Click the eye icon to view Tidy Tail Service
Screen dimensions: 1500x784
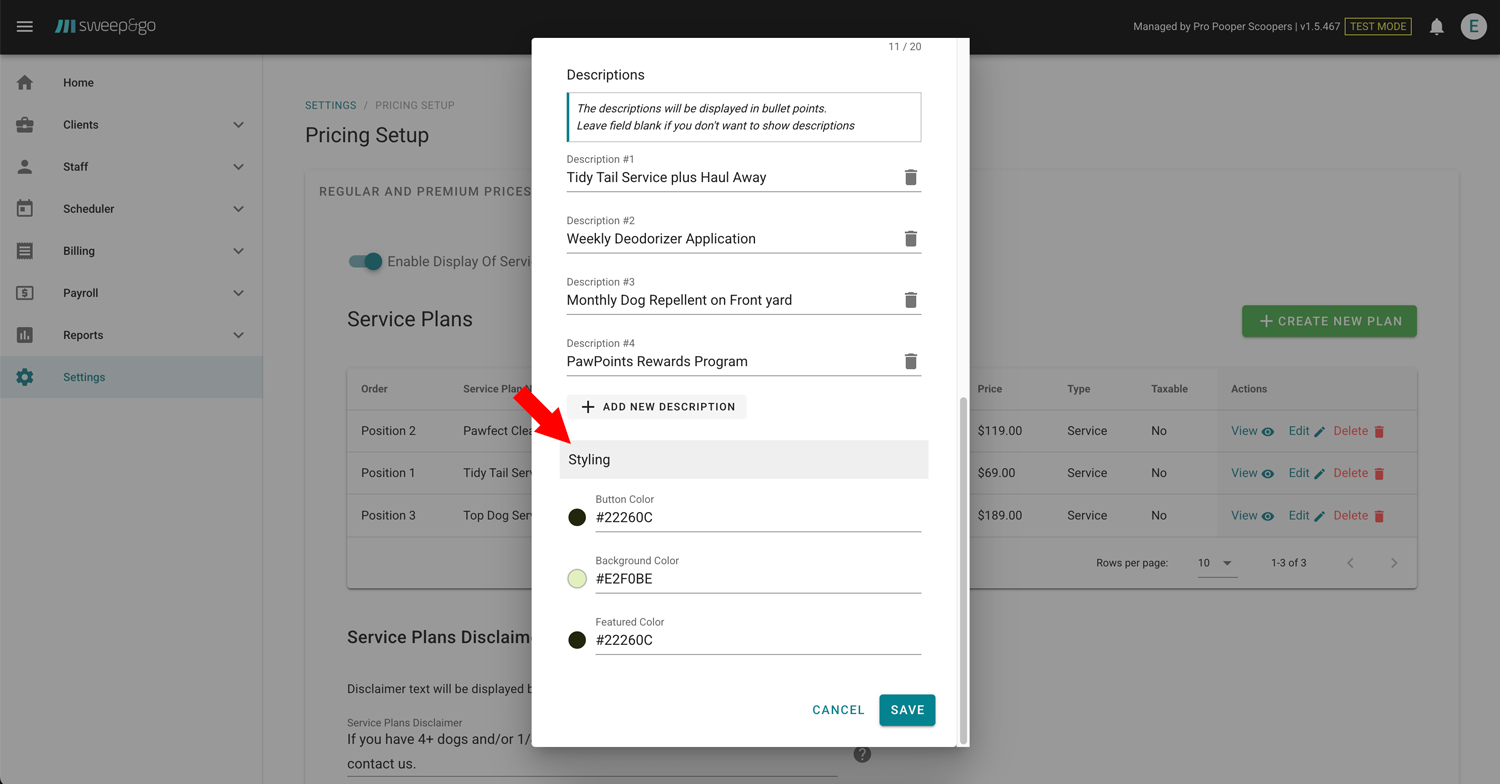tap(1267, 472)
